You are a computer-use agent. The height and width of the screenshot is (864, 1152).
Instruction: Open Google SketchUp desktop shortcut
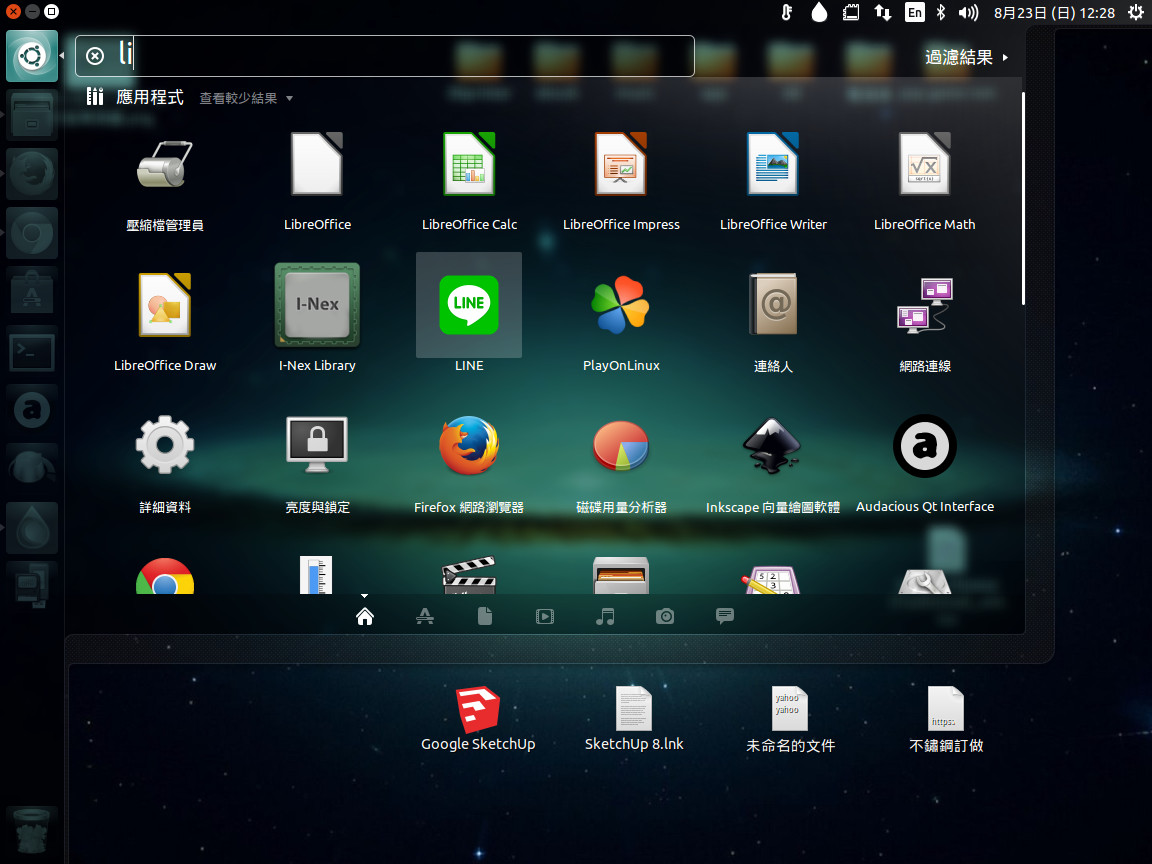tap(478, 719)
